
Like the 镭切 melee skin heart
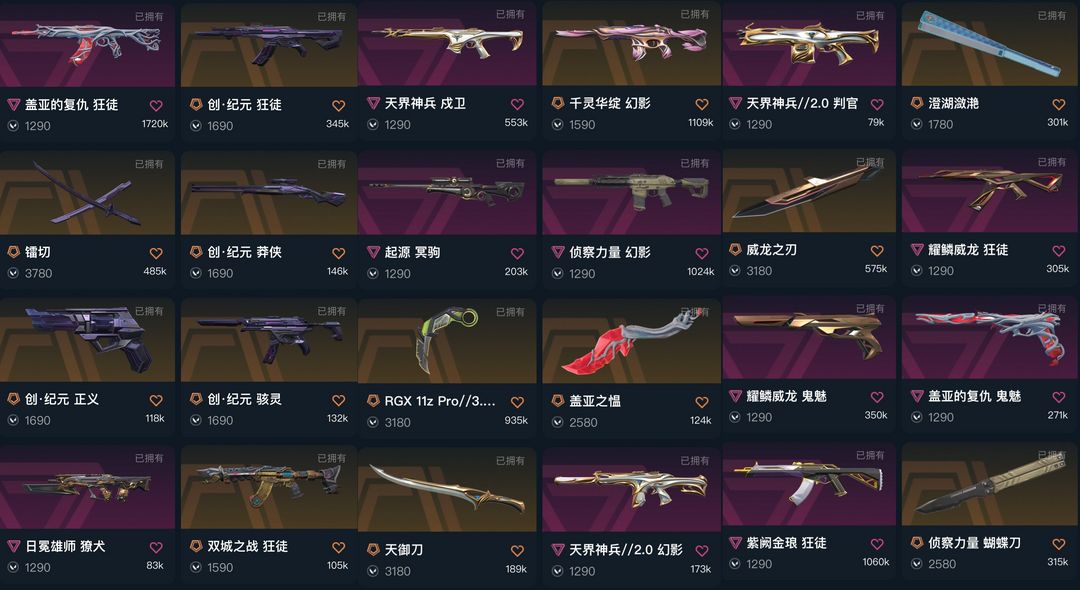tap(156, 253)
